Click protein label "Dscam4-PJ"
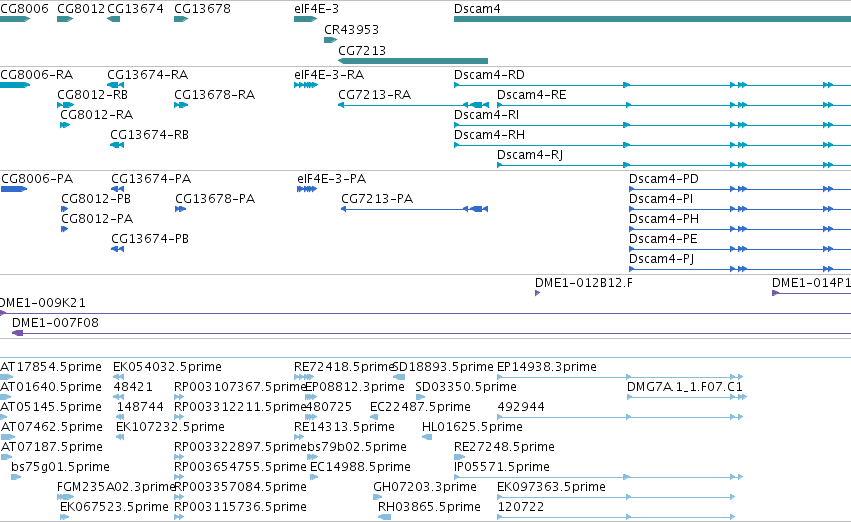Screen dimensions: 851x522 pos(662,259)
